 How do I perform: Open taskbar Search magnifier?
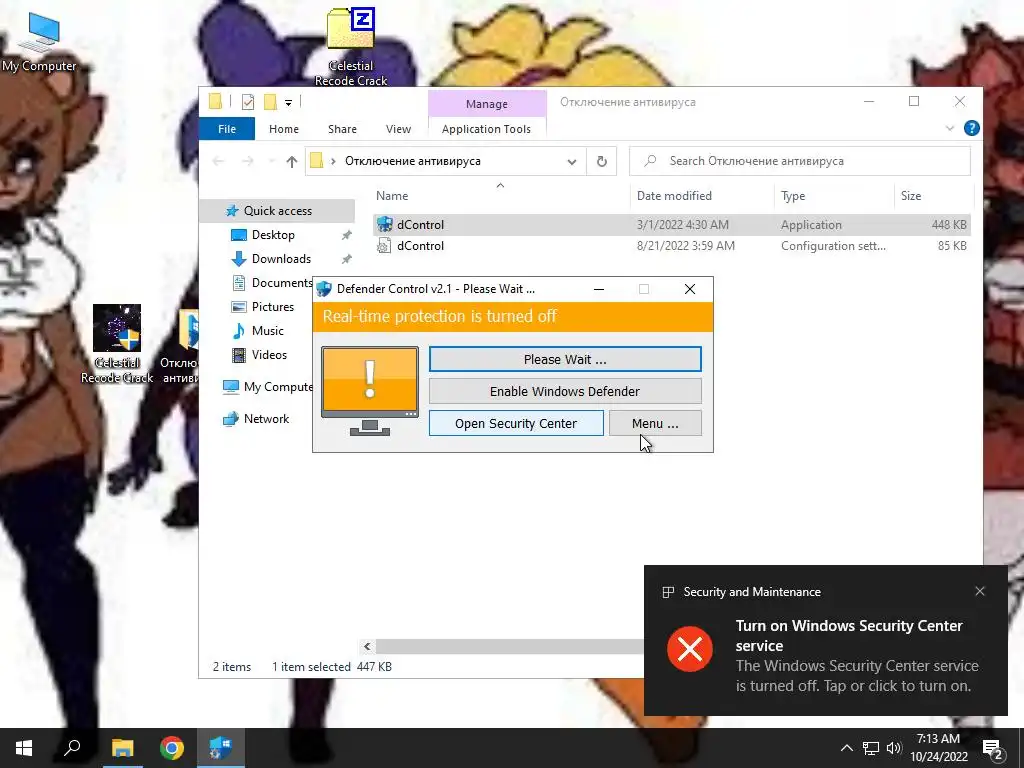(72, 748)
